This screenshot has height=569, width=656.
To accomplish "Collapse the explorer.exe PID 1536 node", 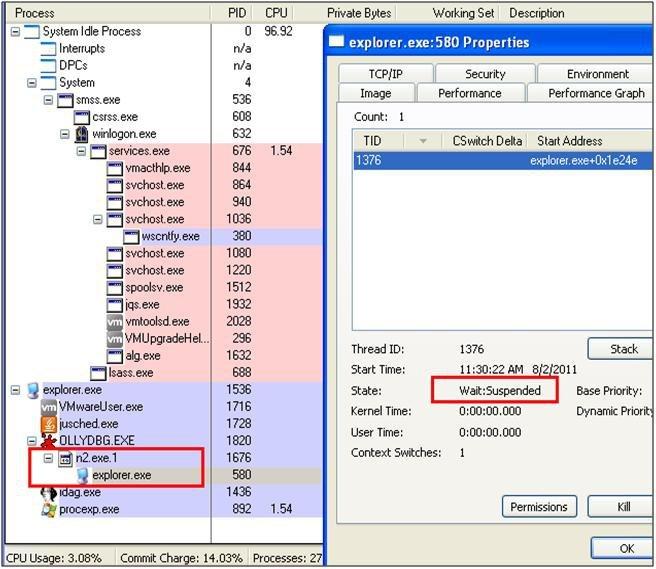I will 15,390.
